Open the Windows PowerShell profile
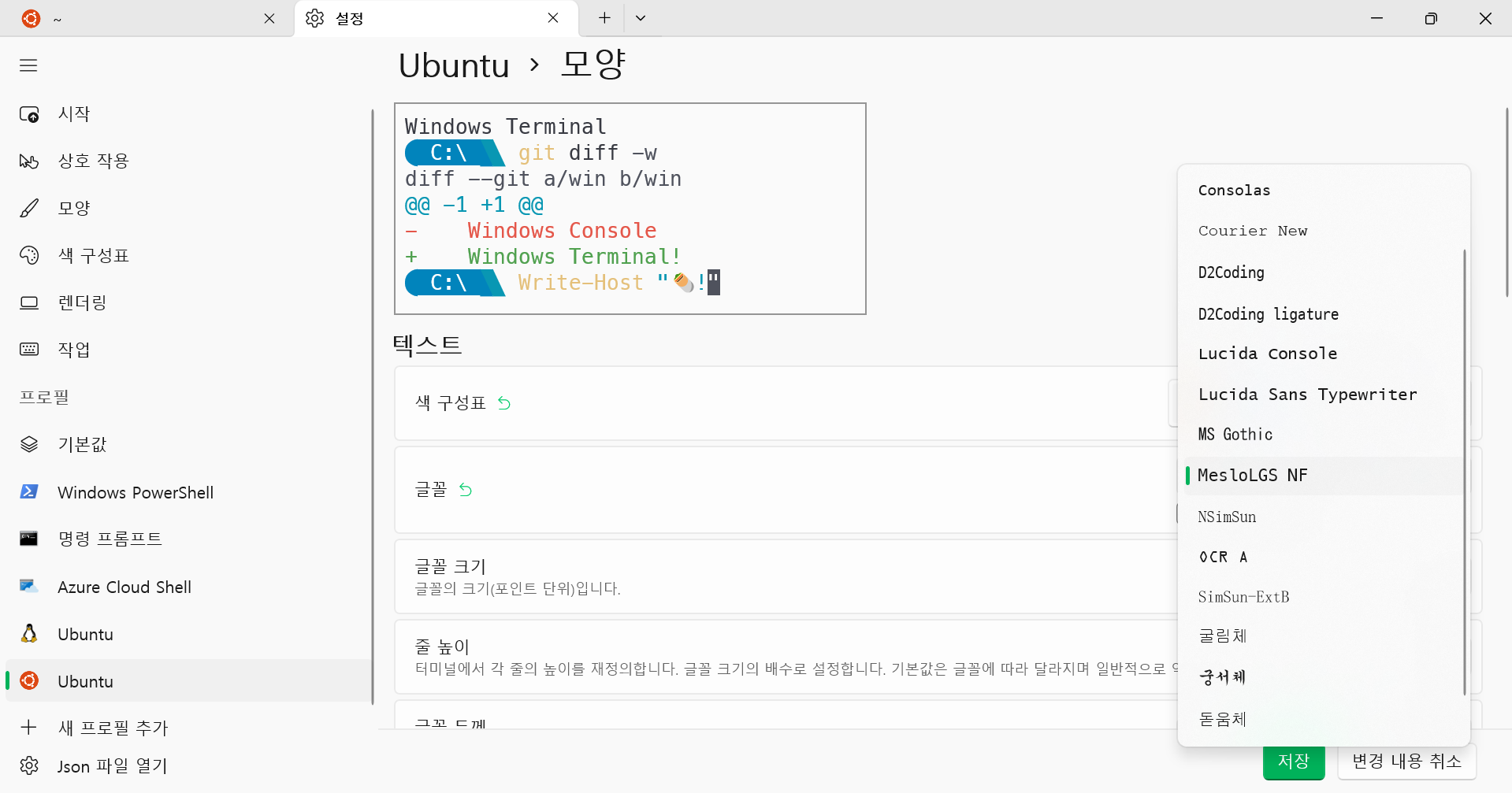The height and width of the screenshot is (793, 1512). (188, 492)
